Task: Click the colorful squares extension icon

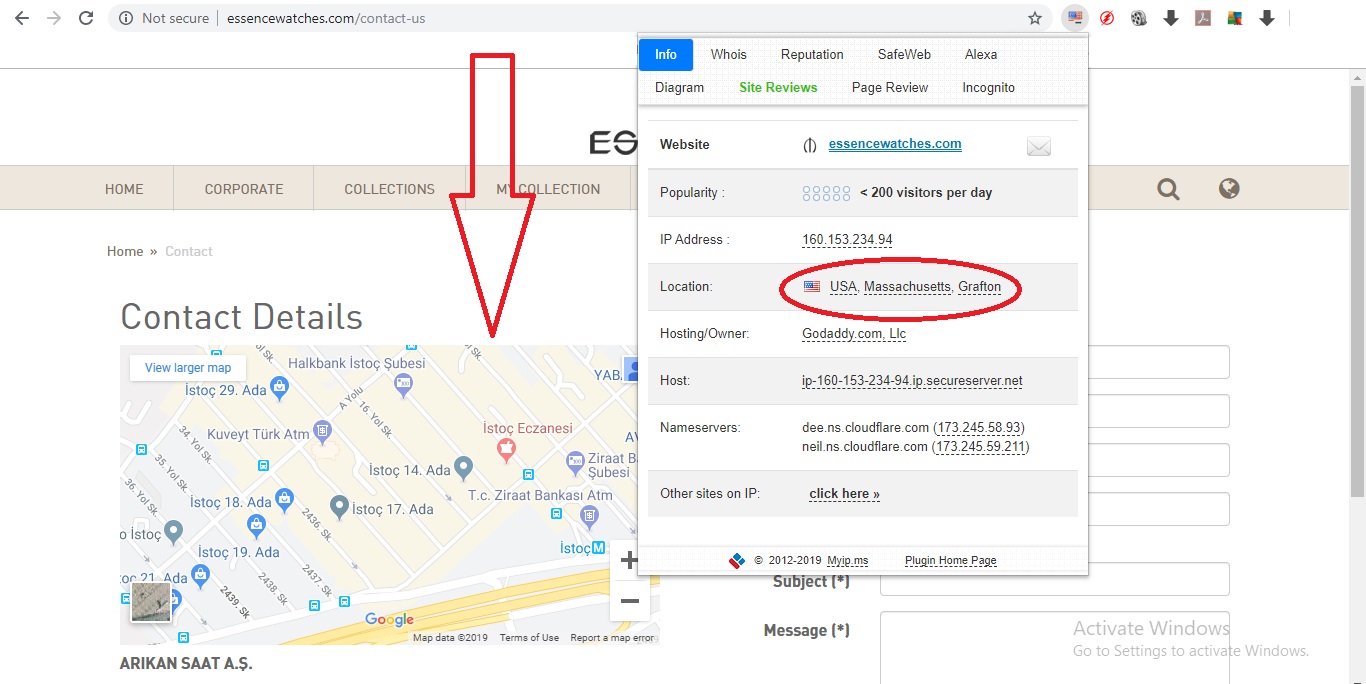Action: pyautogui.click(x=1235, y=18)
